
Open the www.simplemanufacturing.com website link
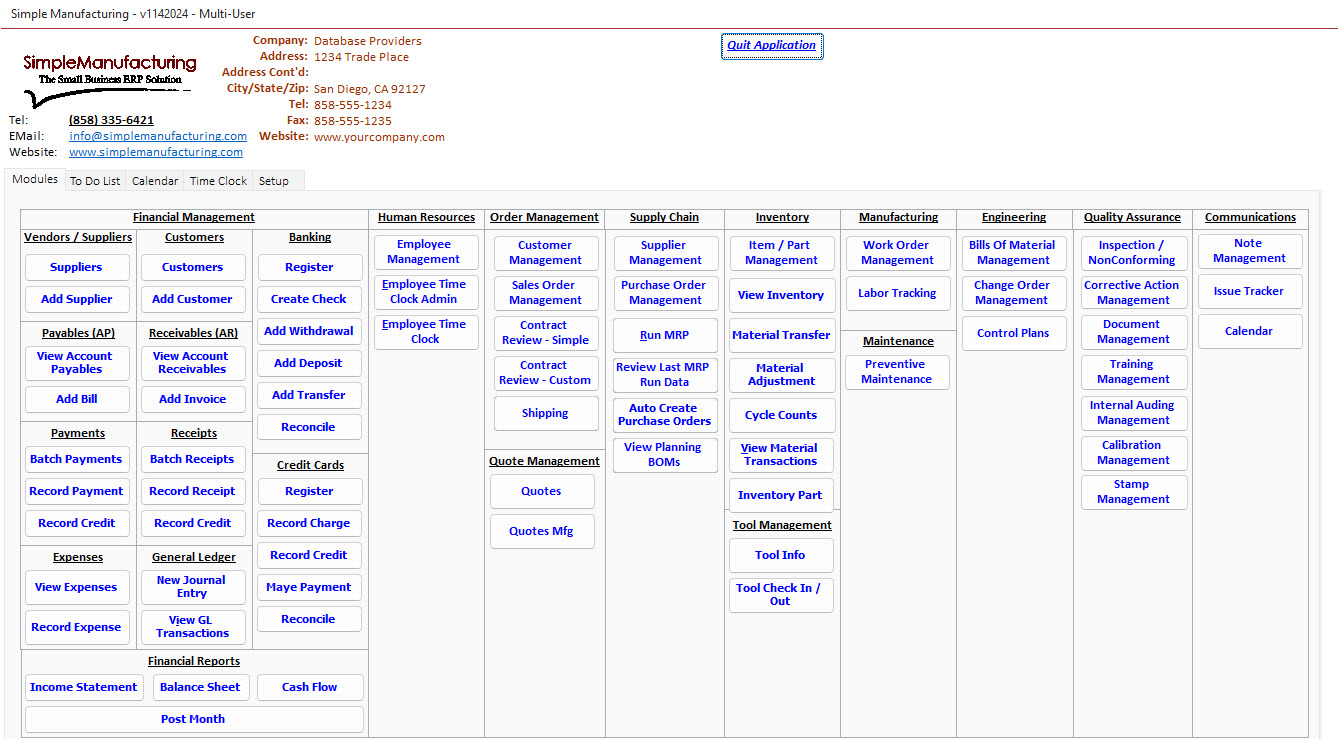point(156,153)
